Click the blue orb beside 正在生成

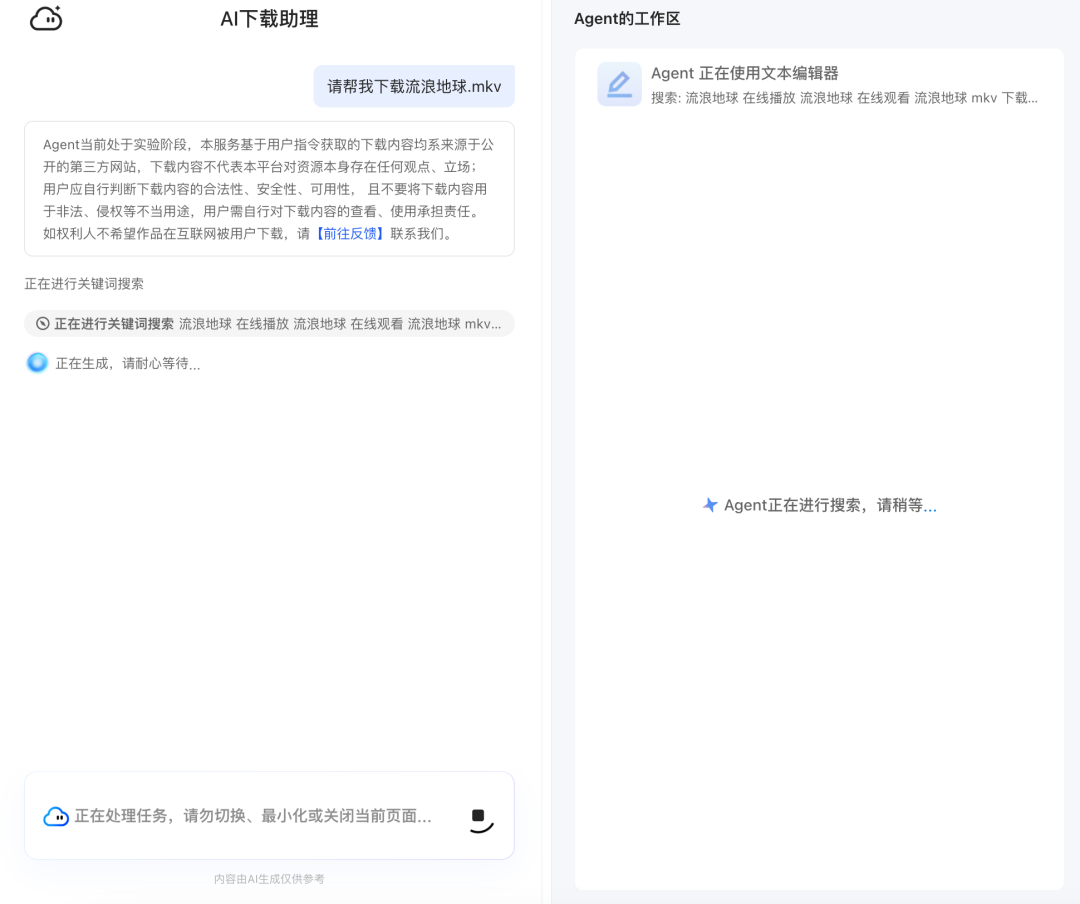point(37,363)
